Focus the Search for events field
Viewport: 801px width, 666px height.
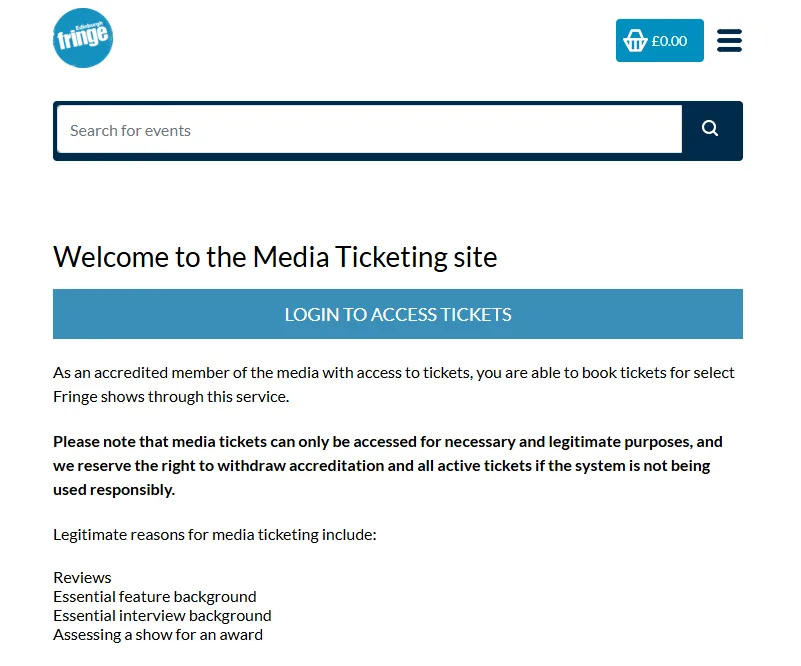click(x=369, y=130)
